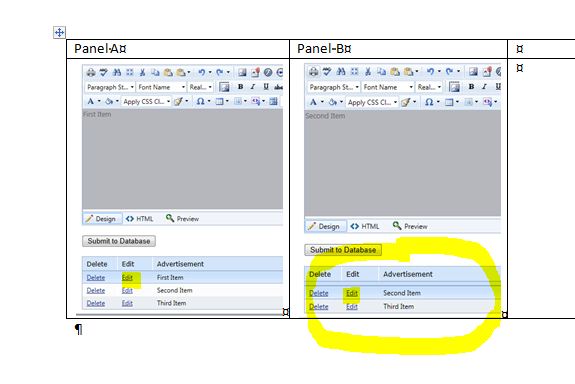Click Edit link for Second Item in Panel A
This screenshot has height=384, width=575.
(x=127, y=290)
